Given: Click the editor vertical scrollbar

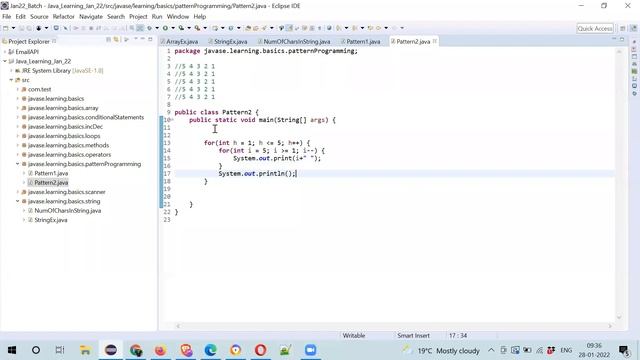Looking at the screenshot, I should 619,184.
